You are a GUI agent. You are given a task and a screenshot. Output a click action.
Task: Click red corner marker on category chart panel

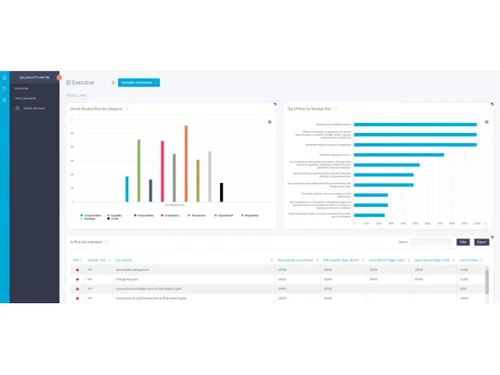click(275, 104)
